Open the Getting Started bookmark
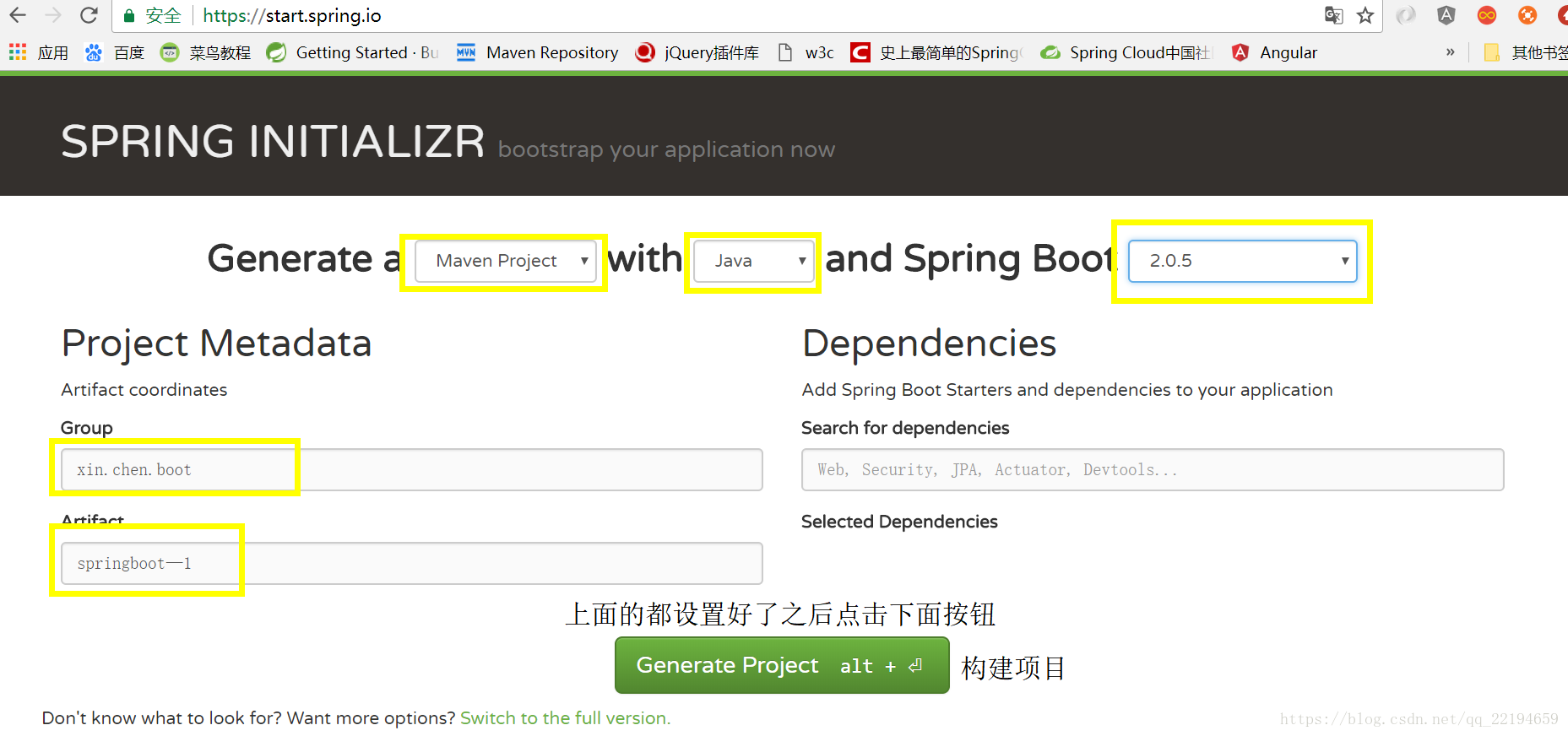This screenshot has height=736, width=1568. (x=353, y=52)
